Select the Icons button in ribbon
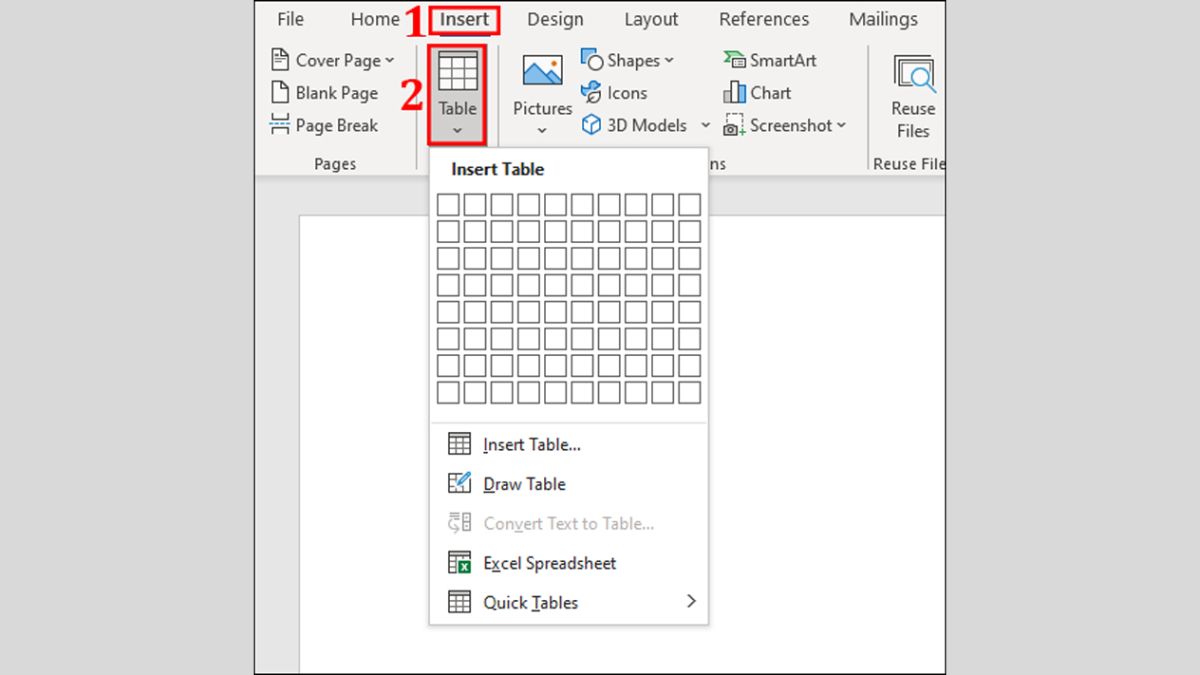Screen dimensions: 1200x675 (x=614, y=93)
